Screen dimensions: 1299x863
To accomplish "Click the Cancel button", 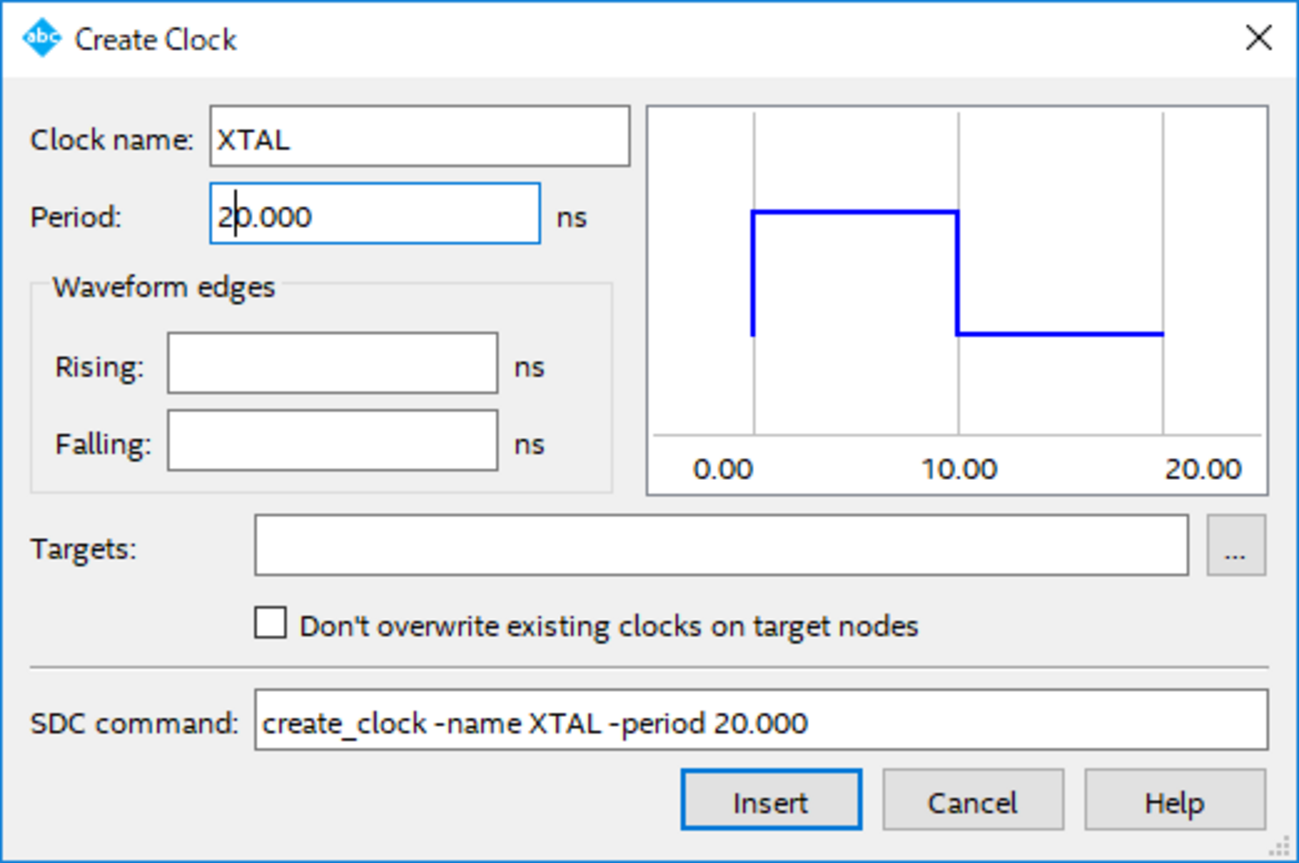I will [972, 800].
